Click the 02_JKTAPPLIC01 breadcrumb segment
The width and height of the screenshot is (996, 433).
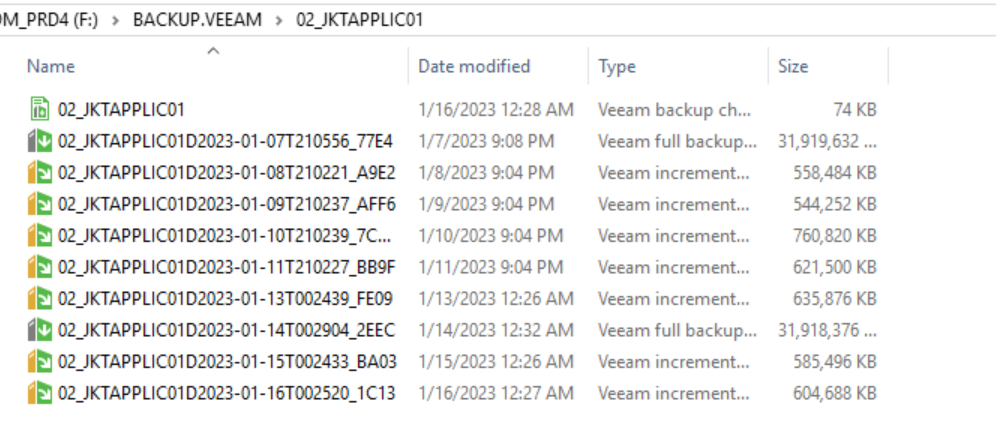tap(360, 20)
